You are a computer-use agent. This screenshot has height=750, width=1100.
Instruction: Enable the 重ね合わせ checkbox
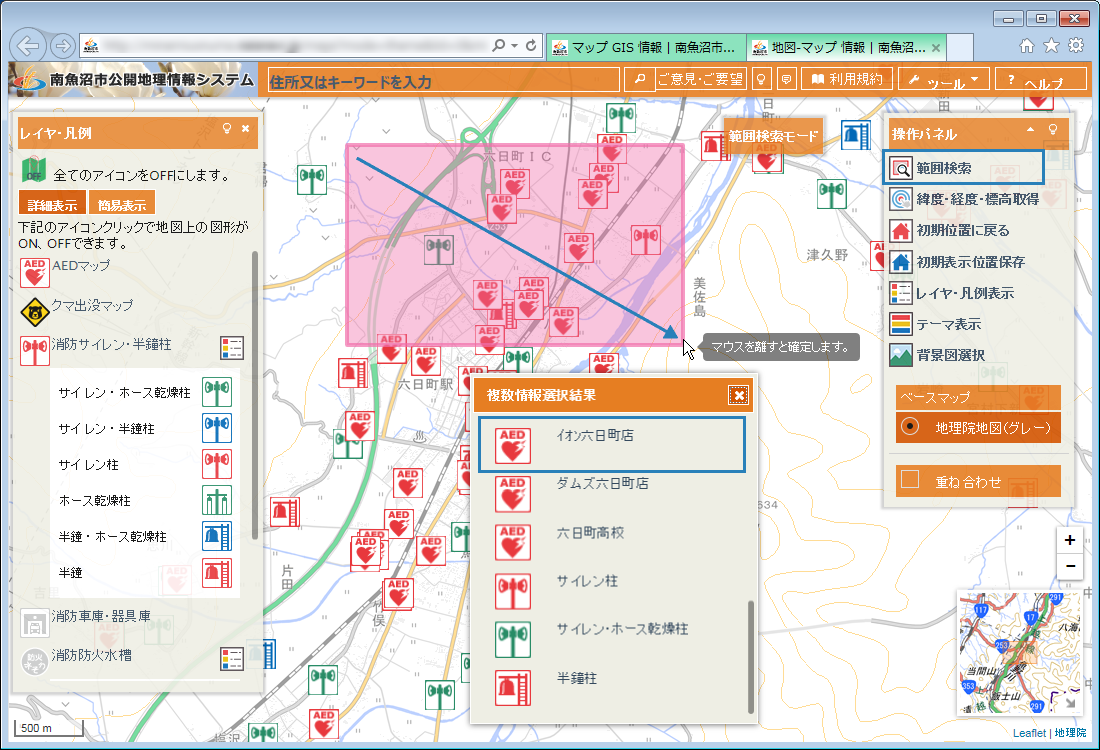(910, 479)
